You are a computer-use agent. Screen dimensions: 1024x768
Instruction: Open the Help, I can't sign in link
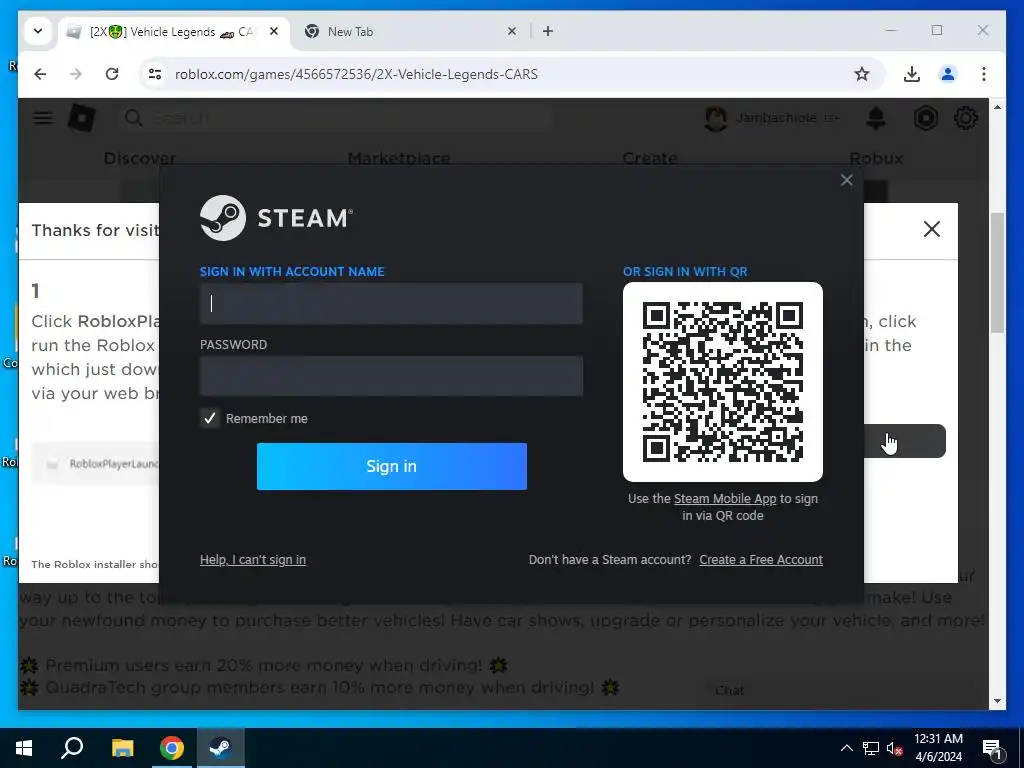click(x=253, y=560)
